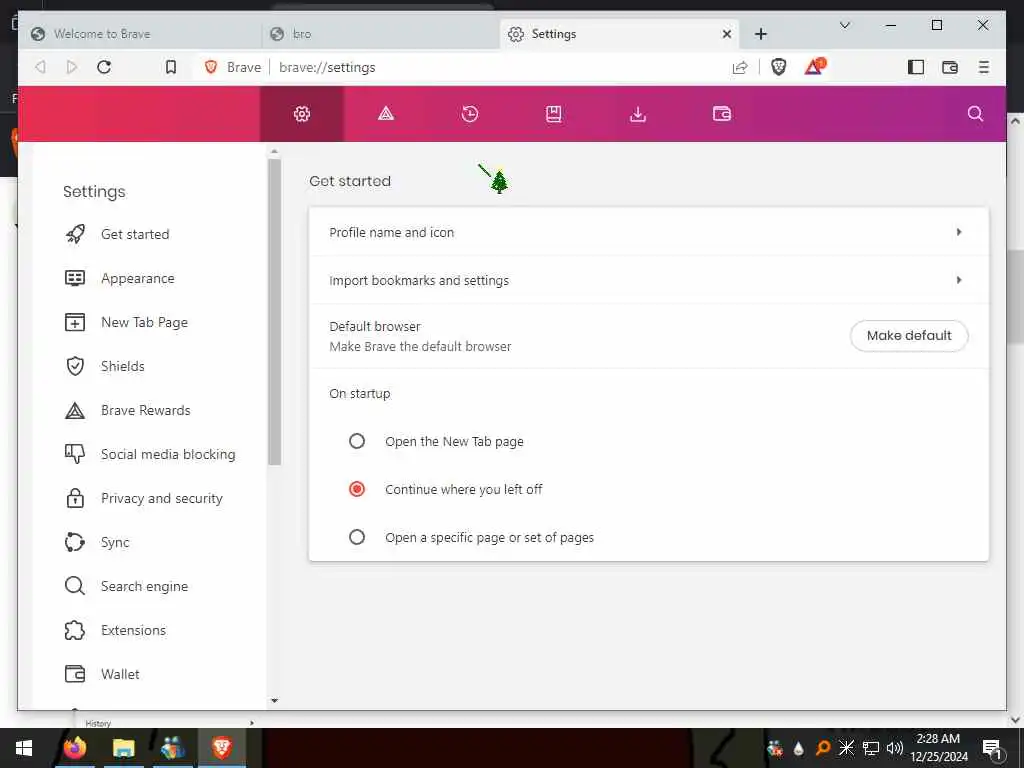This screenshot has height=768, width=1024.
Task: Open Brave Rewards triangle icon in pink toolbar
Action: point(386,114)
